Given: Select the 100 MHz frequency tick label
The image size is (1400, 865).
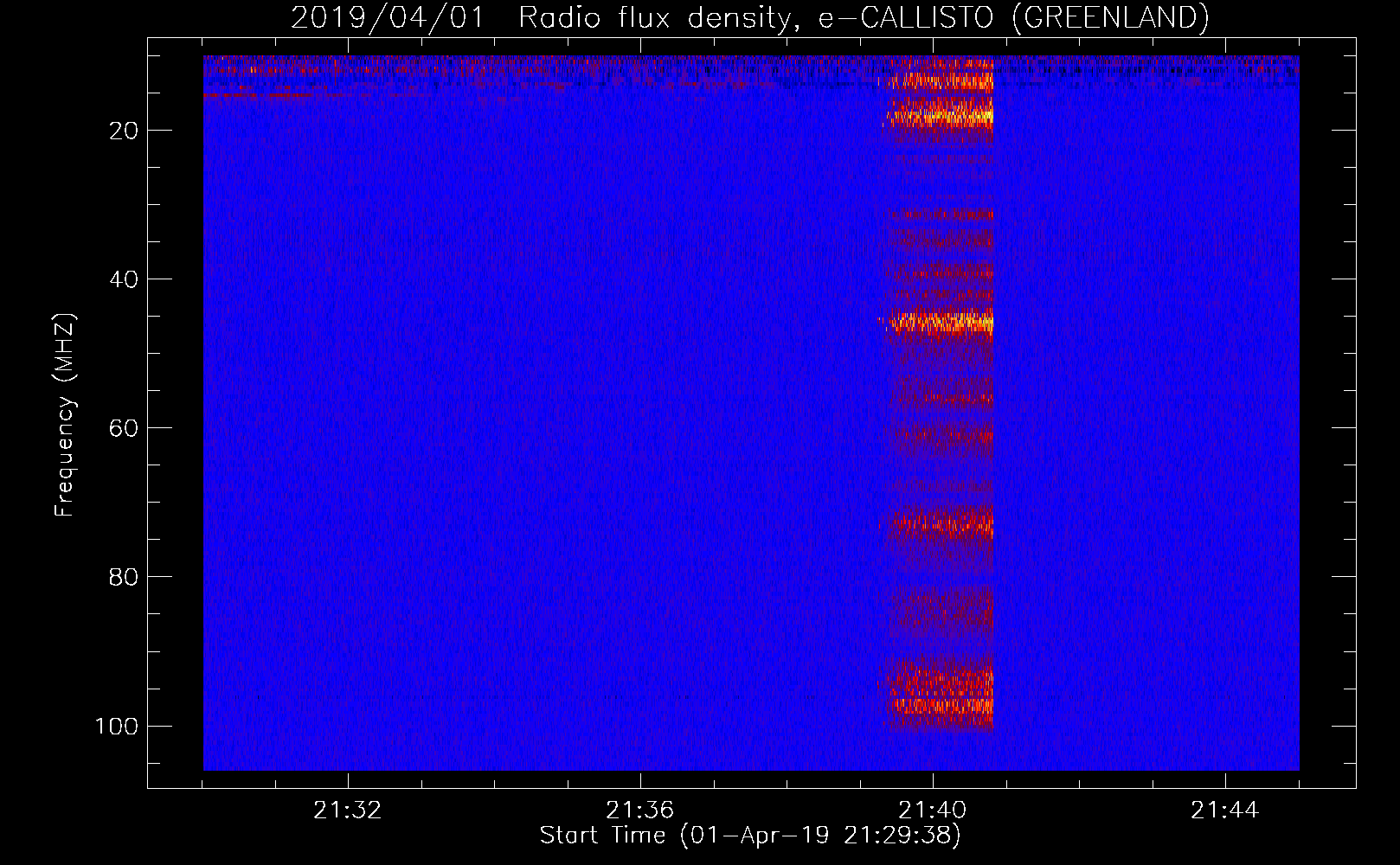Looking at the screenshot, I should tap(117, 726).
